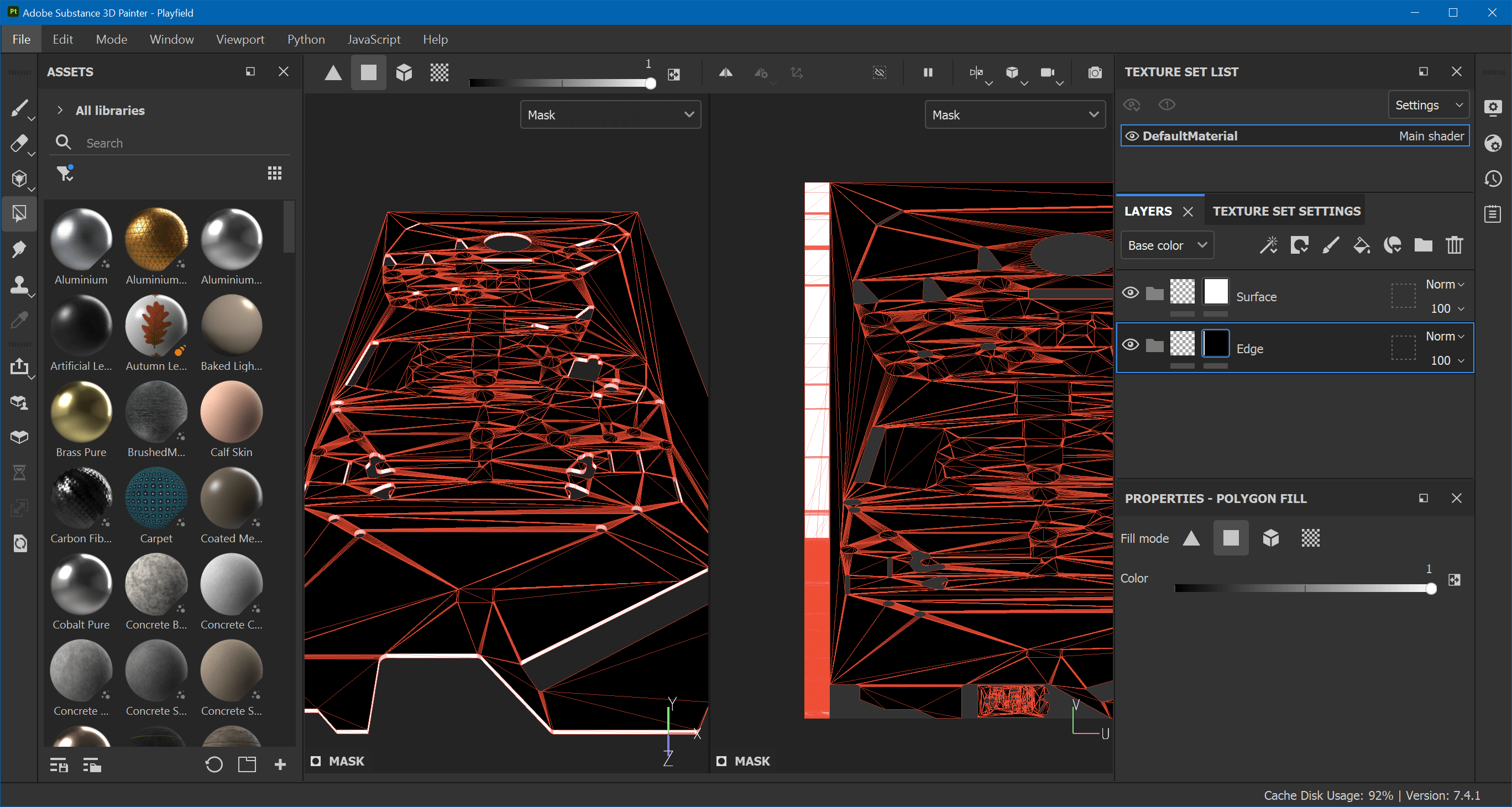Delete the selected layer with trash icon
The image size is (1512, 807).
(x=1455, y=245)
